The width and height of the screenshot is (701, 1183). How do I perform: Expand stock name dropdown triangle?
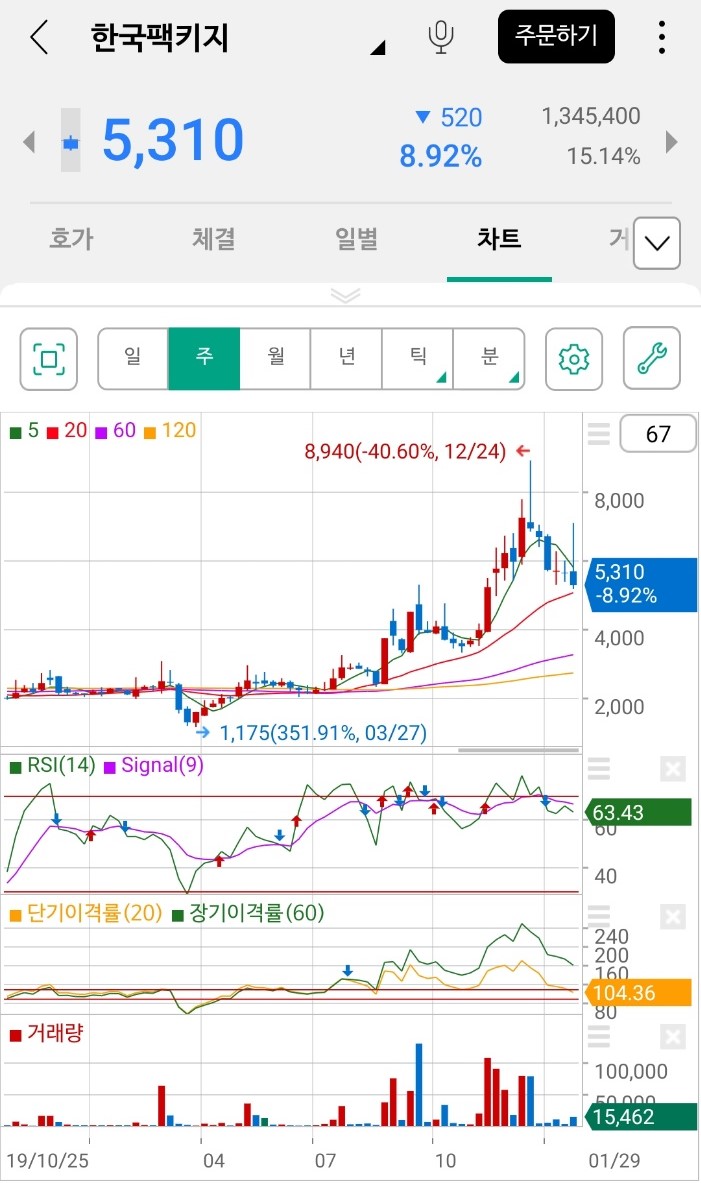click(378, 48)
